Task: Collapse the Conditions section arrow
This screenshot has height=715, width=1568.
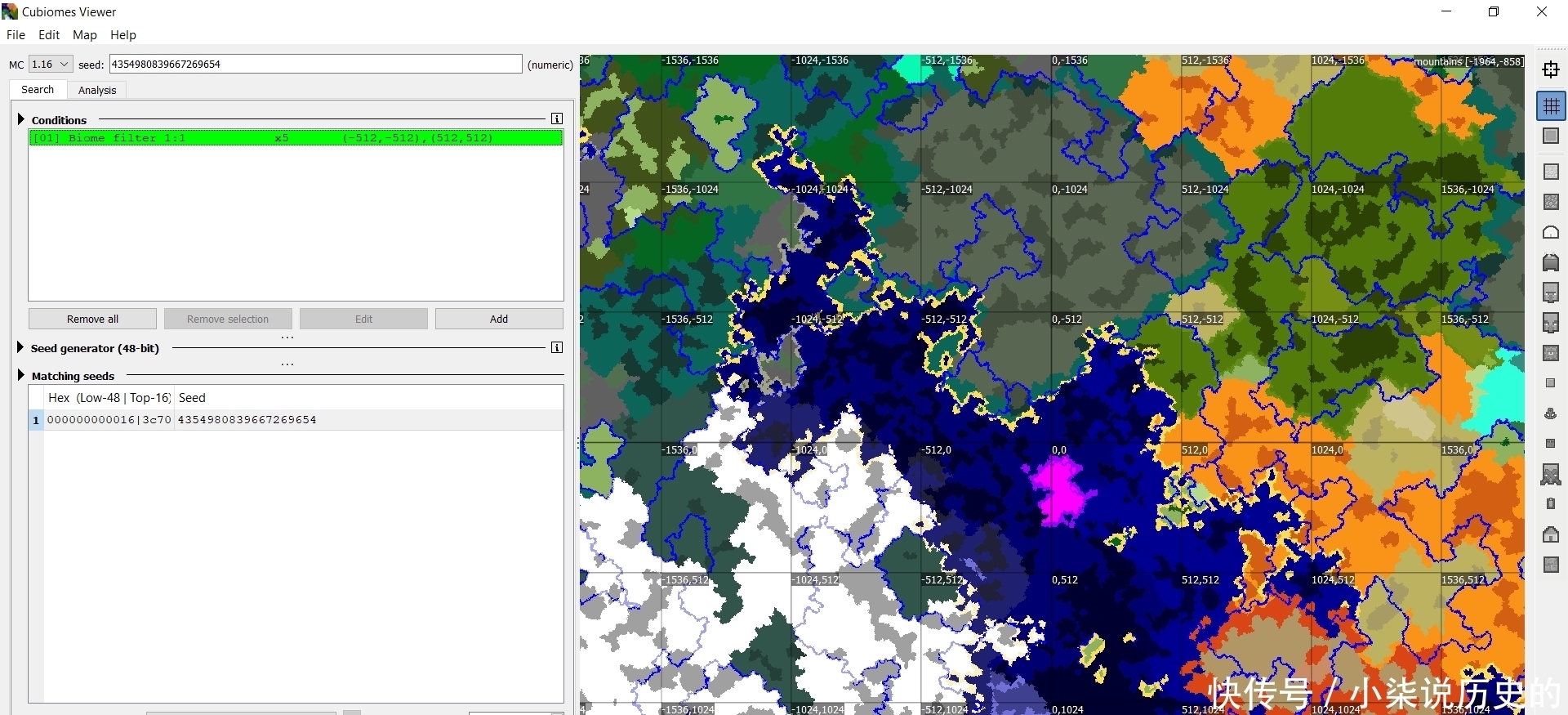Action: tap(21, 119)
